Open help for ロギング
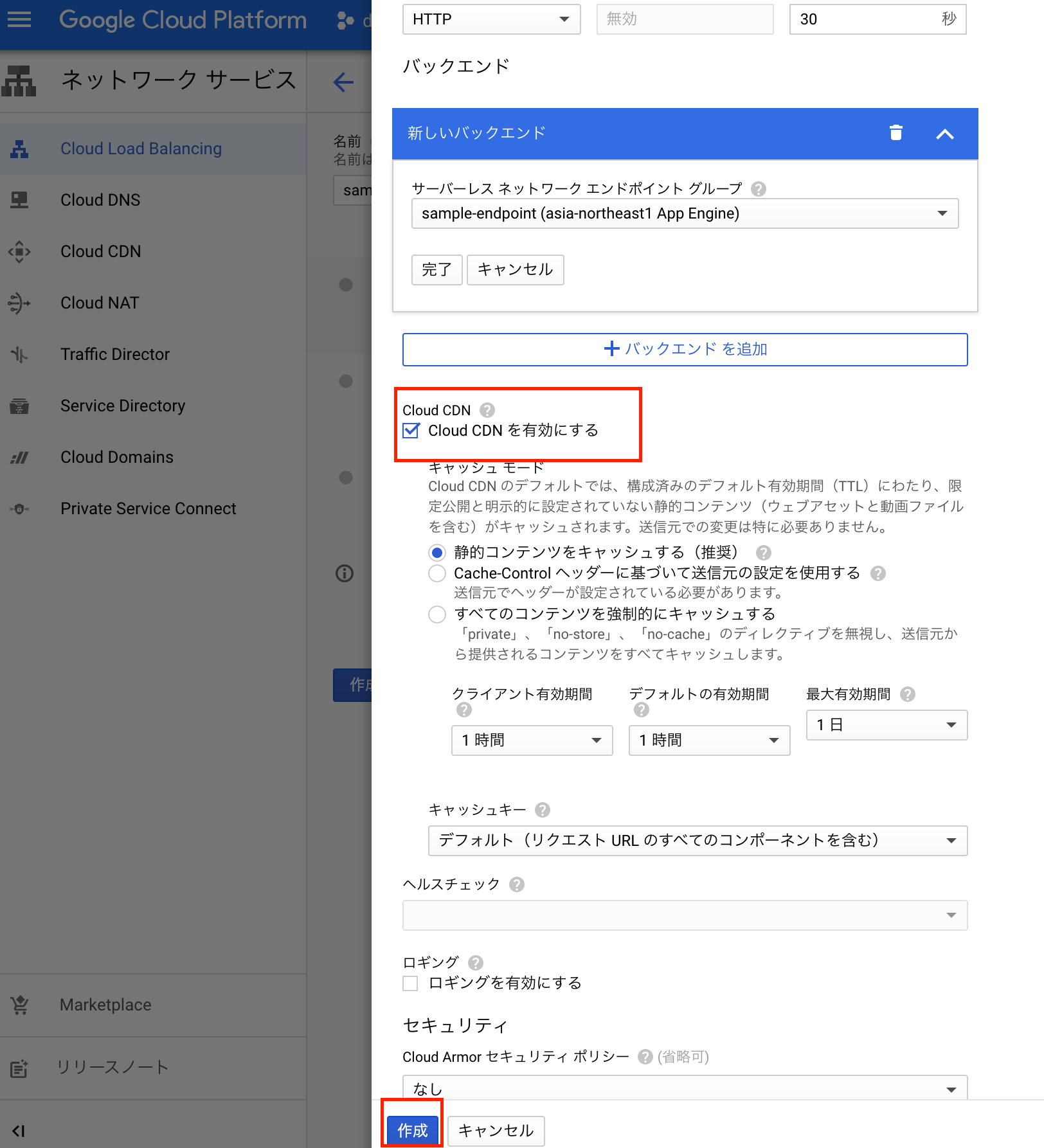 click(476, 962)
